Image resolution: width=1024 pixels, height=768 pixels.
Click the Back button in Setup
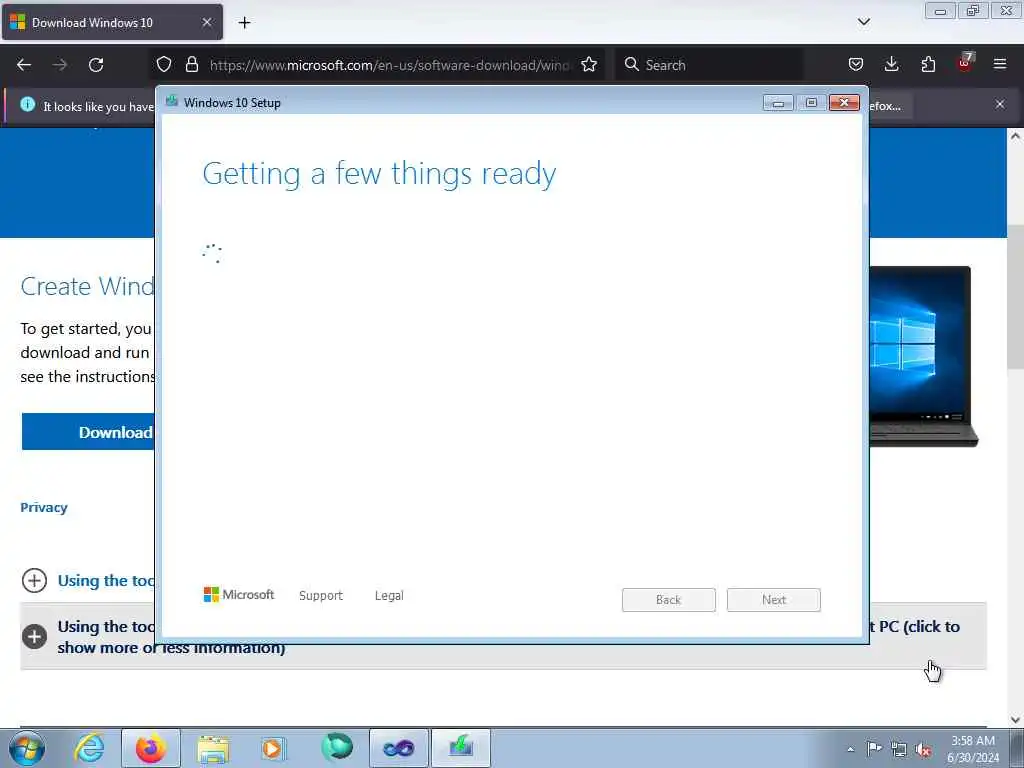pyautogui.click(x=669, y=600)
